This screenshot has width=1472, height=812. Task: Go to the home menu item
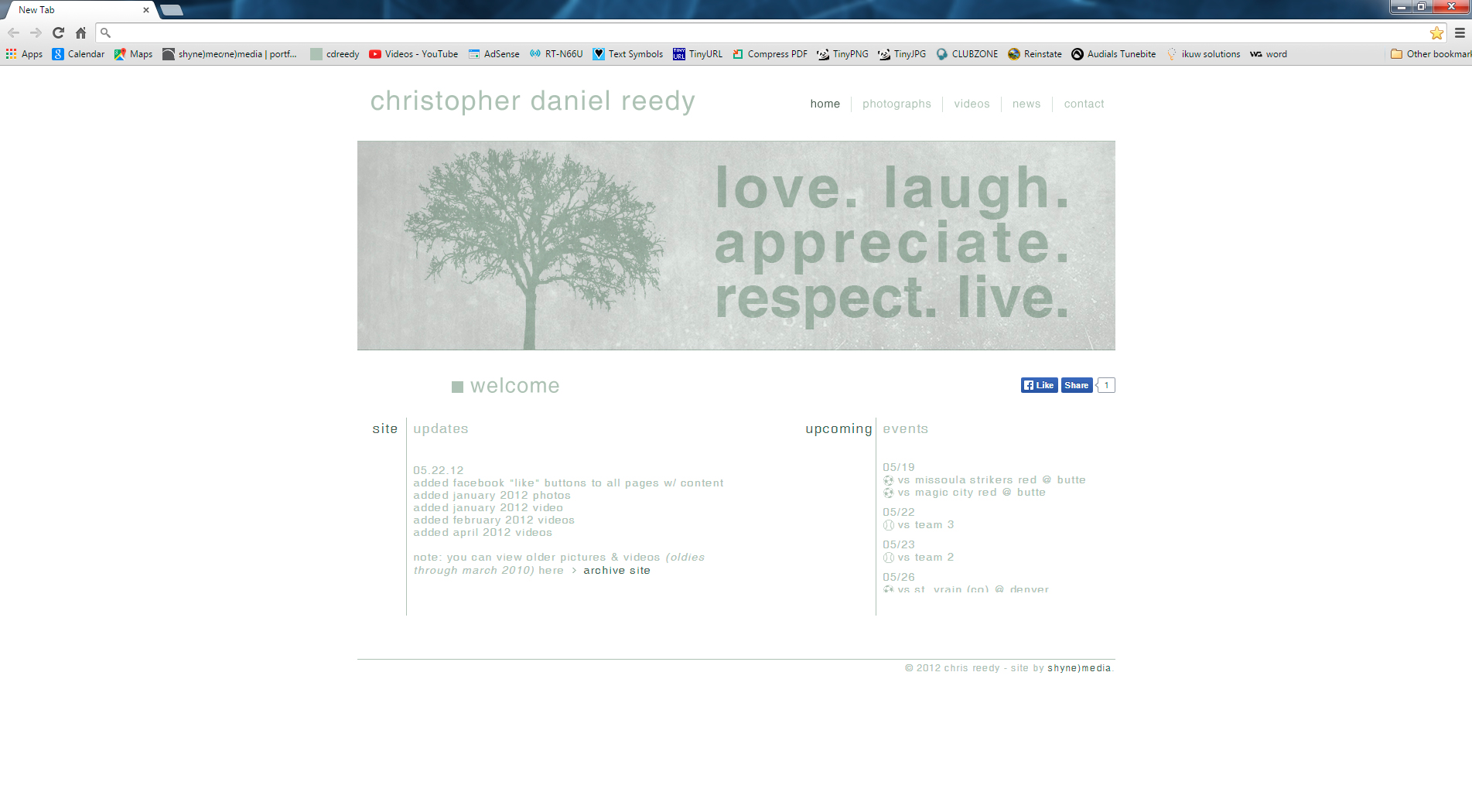(825, 104)
